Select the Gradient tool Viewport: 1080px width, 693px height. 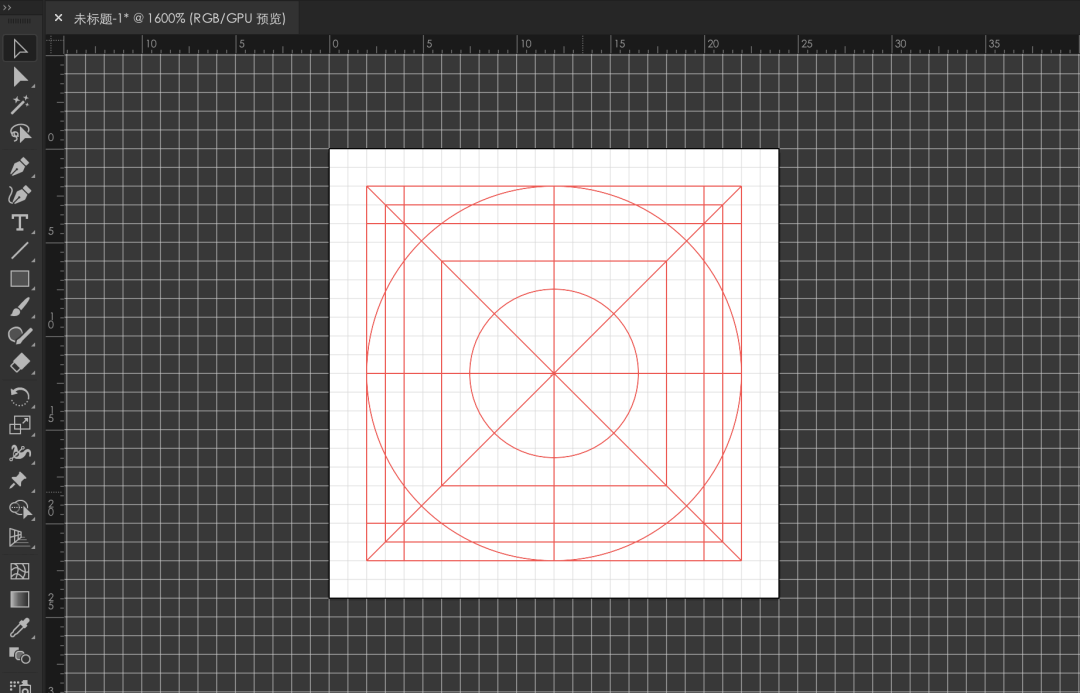[x=19, y=599]
